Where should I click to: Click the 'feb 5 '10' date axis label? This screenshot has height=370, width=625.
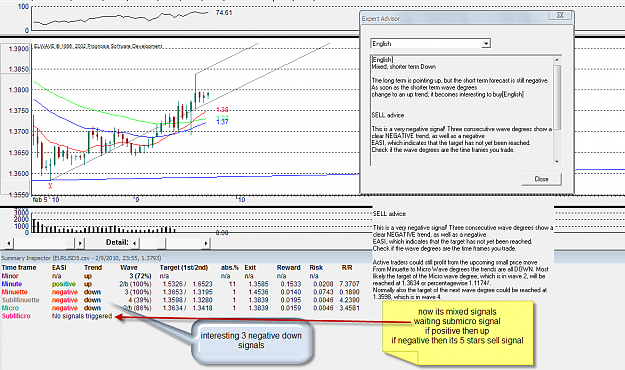[x=45, y=199]
